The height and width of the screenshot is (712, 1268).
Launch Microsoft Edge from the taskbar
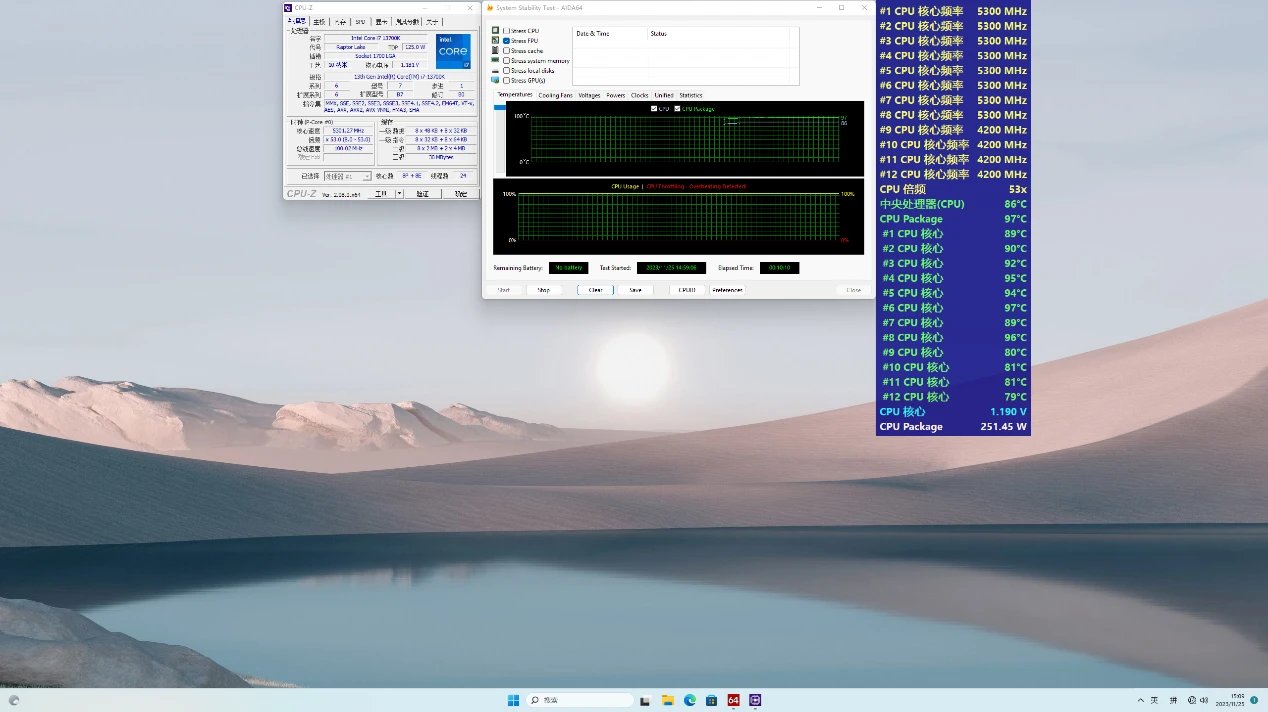pyautogui.click(x=690, y=700)
